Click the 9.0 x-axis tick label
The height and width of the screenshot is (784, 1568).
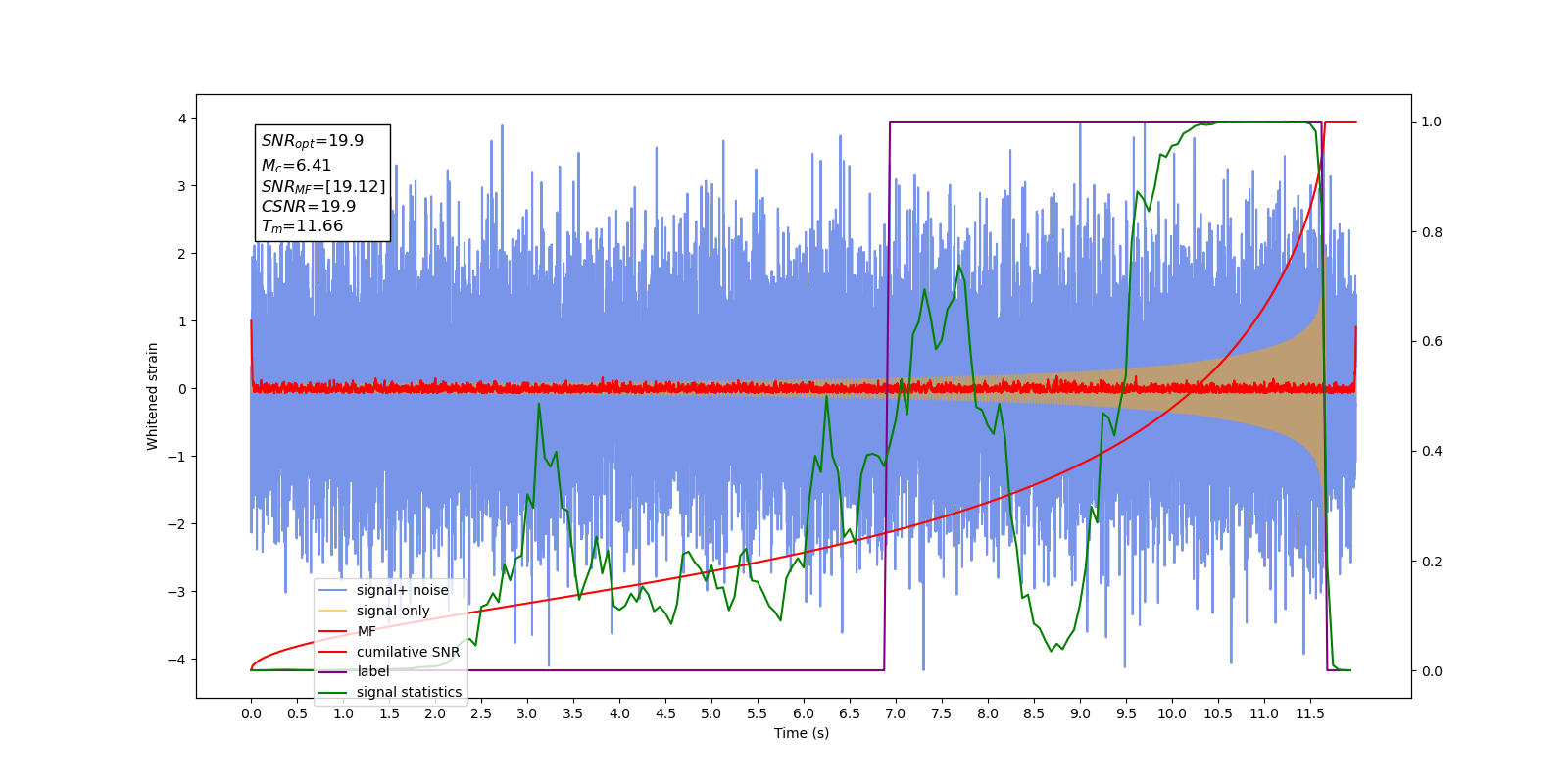point(1080,713)
